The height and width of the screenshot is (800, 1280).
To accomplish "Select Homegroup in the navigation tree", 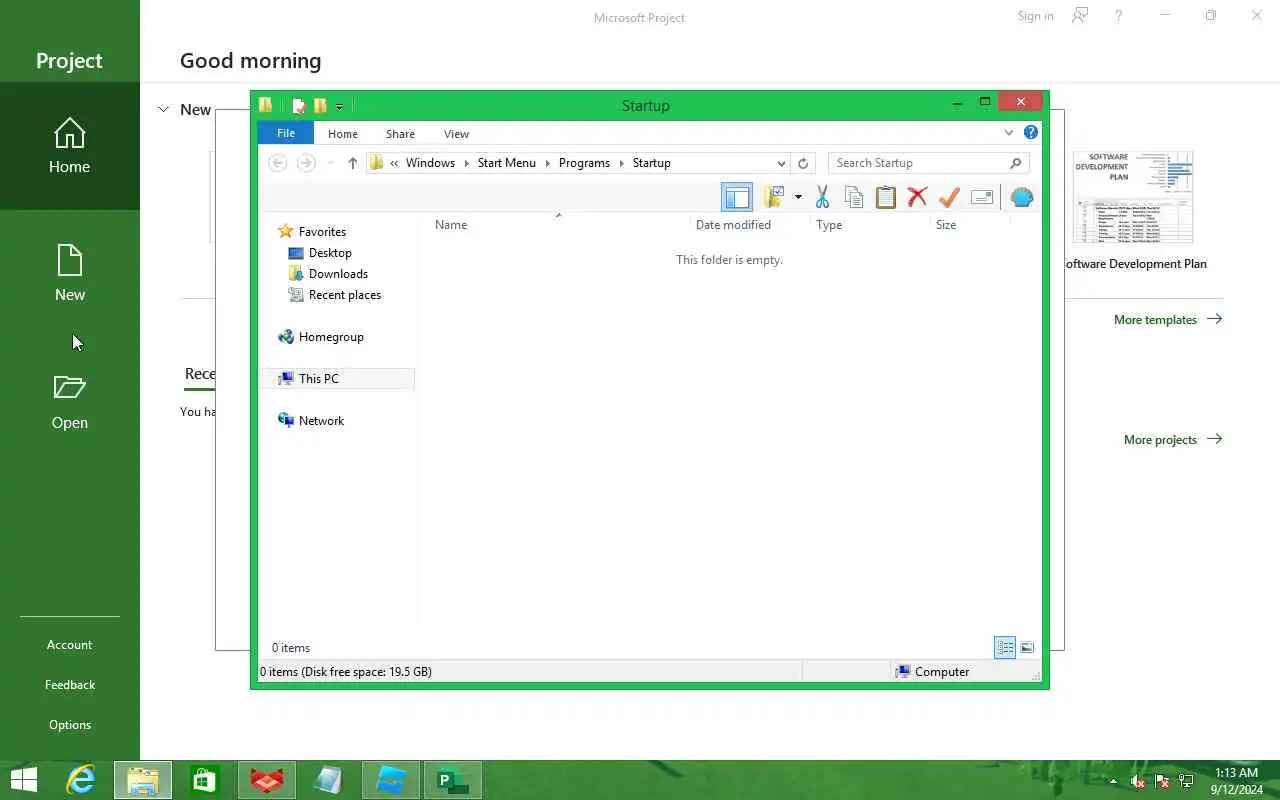I will (331, 337).
